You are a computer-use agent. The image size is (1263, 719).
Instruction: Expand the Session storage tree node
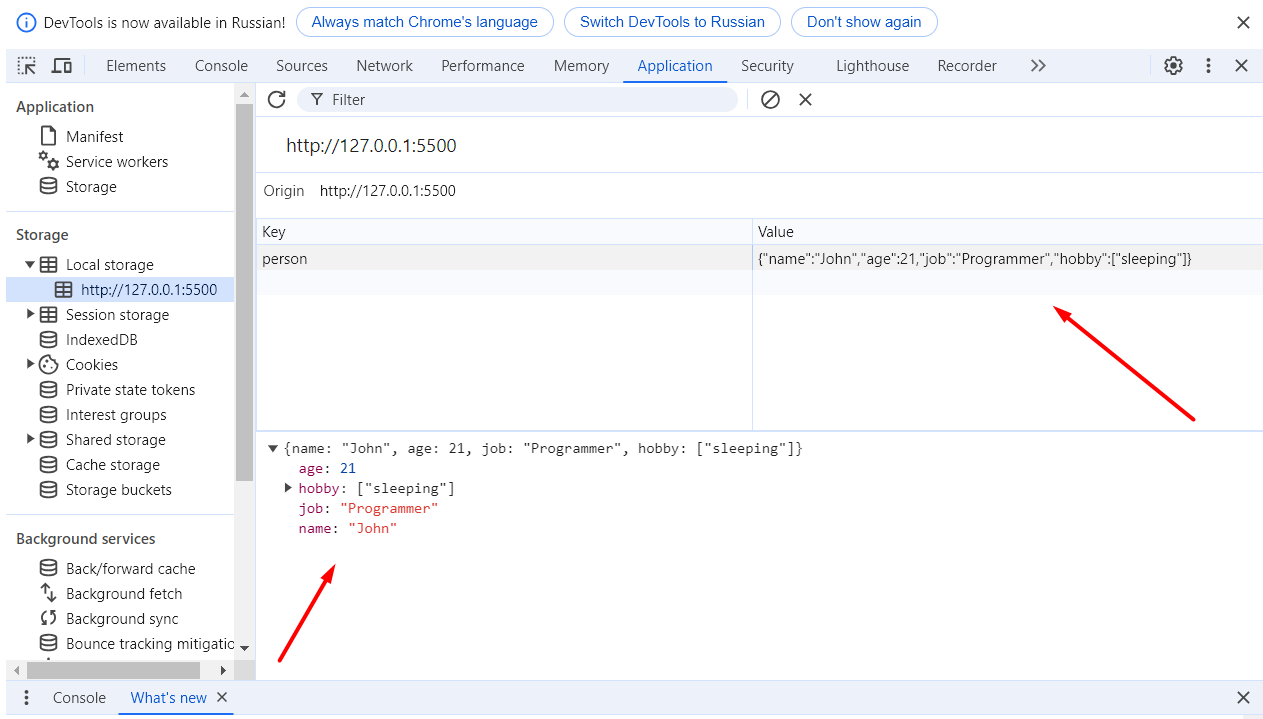tap(31, 315)
